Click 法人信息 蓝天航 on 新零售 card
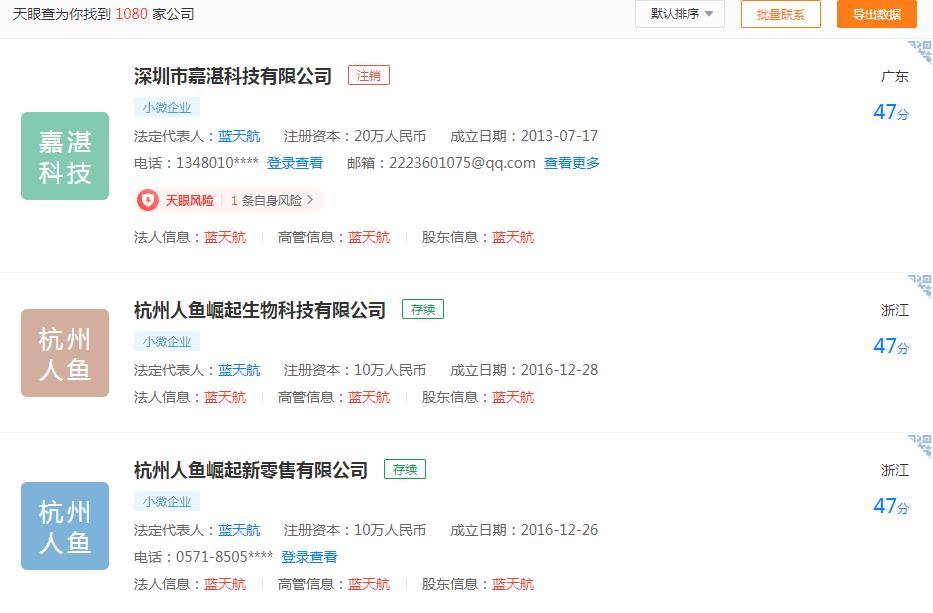Image resolution: width=933 pixels, height=613 pixels. click(x=225, y=584)
